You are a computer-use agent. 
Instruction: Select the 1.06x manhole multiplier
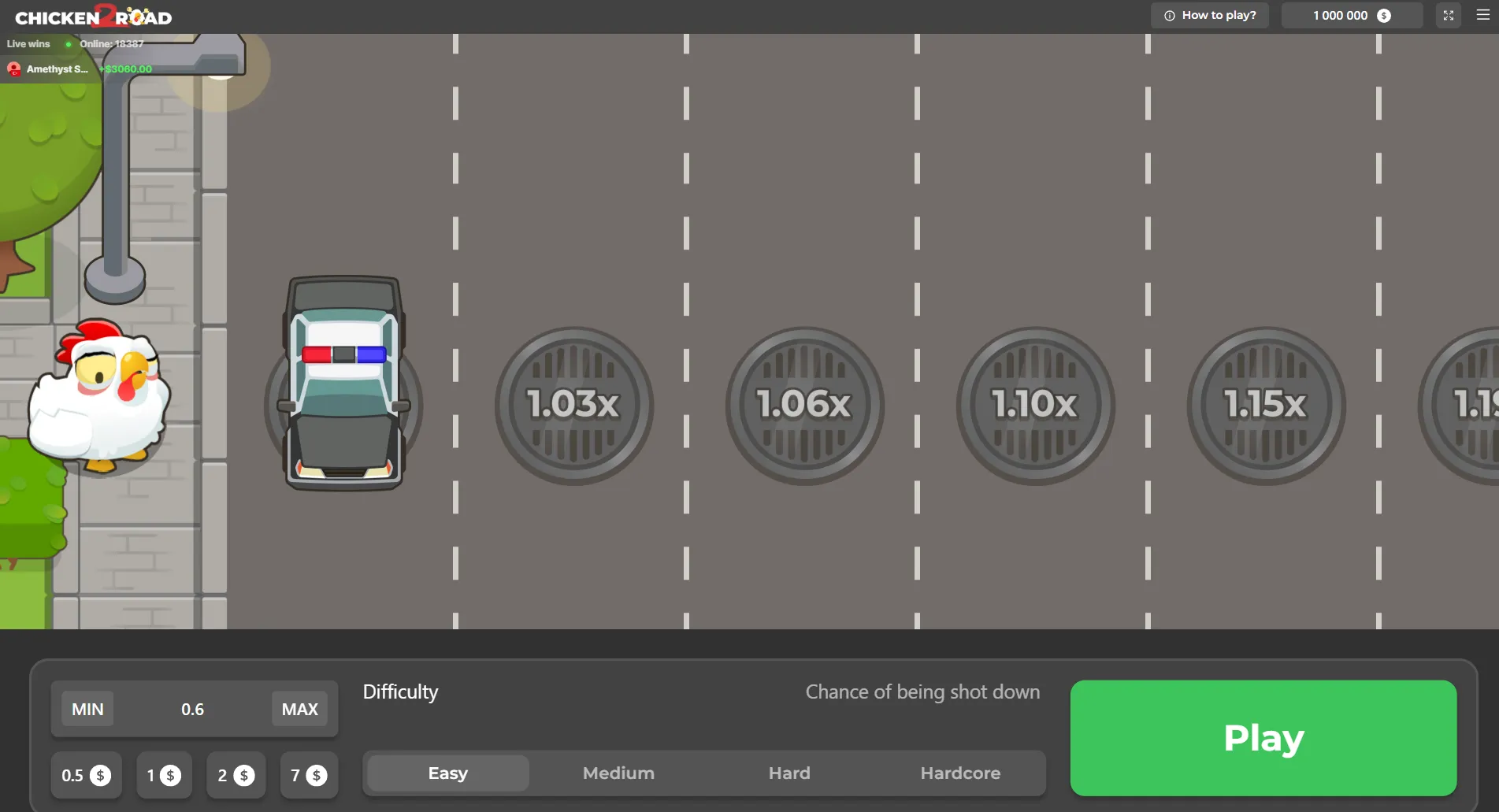pos(804,406)
